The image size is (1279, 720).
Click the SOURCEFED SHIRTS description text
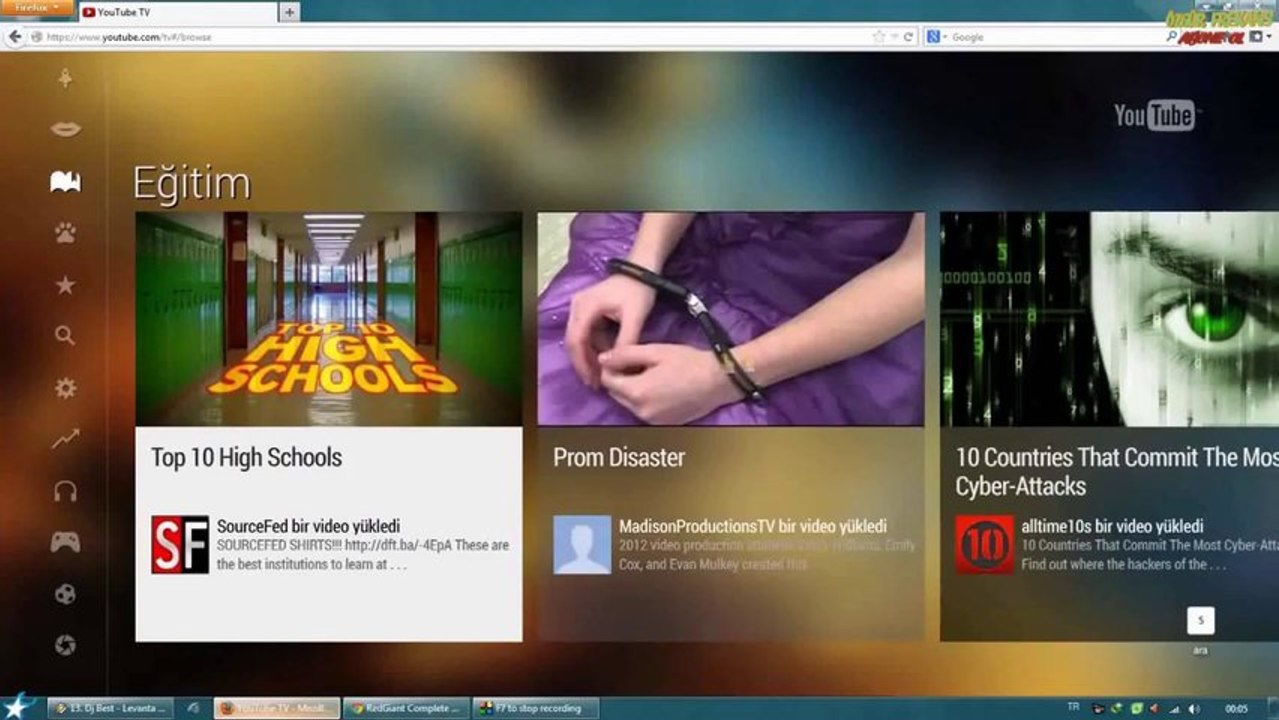[x=363, y=555]
